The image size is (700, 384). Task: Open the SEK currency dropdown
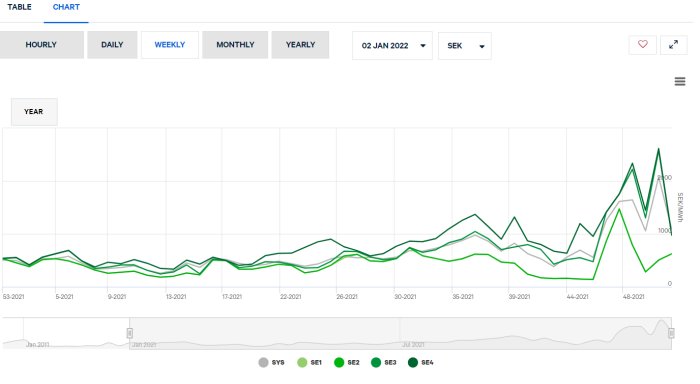coord(465,46)
